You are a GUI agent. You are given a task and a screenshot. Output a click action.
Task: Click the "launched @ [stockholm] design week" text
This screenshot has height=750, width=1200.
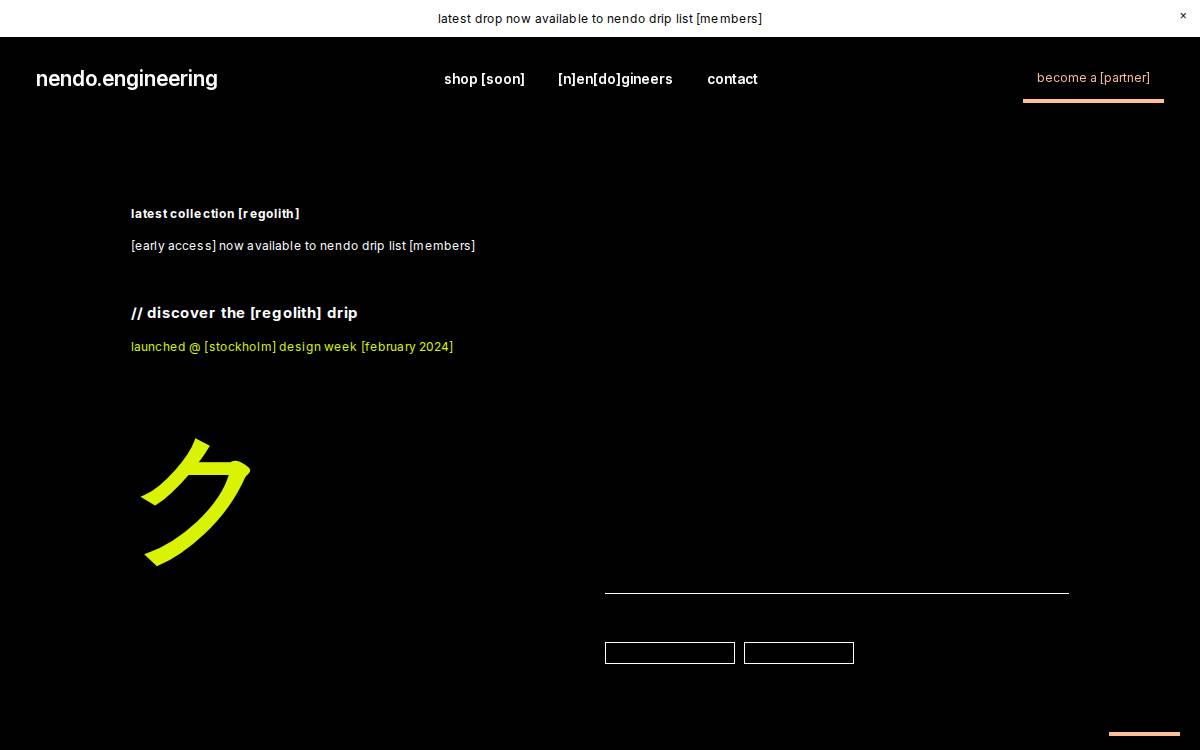coord(292,347)
